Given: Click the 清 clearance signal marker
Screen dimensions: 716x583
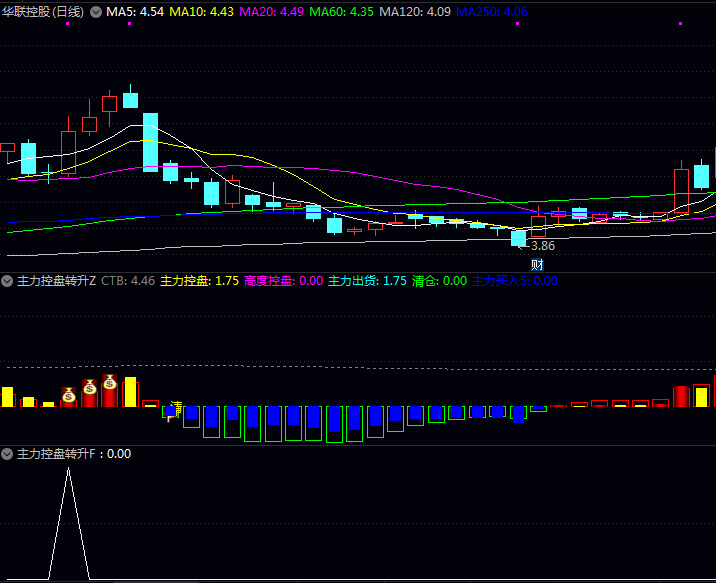Looking at the screenshot, I should click(x=176, y=408).
